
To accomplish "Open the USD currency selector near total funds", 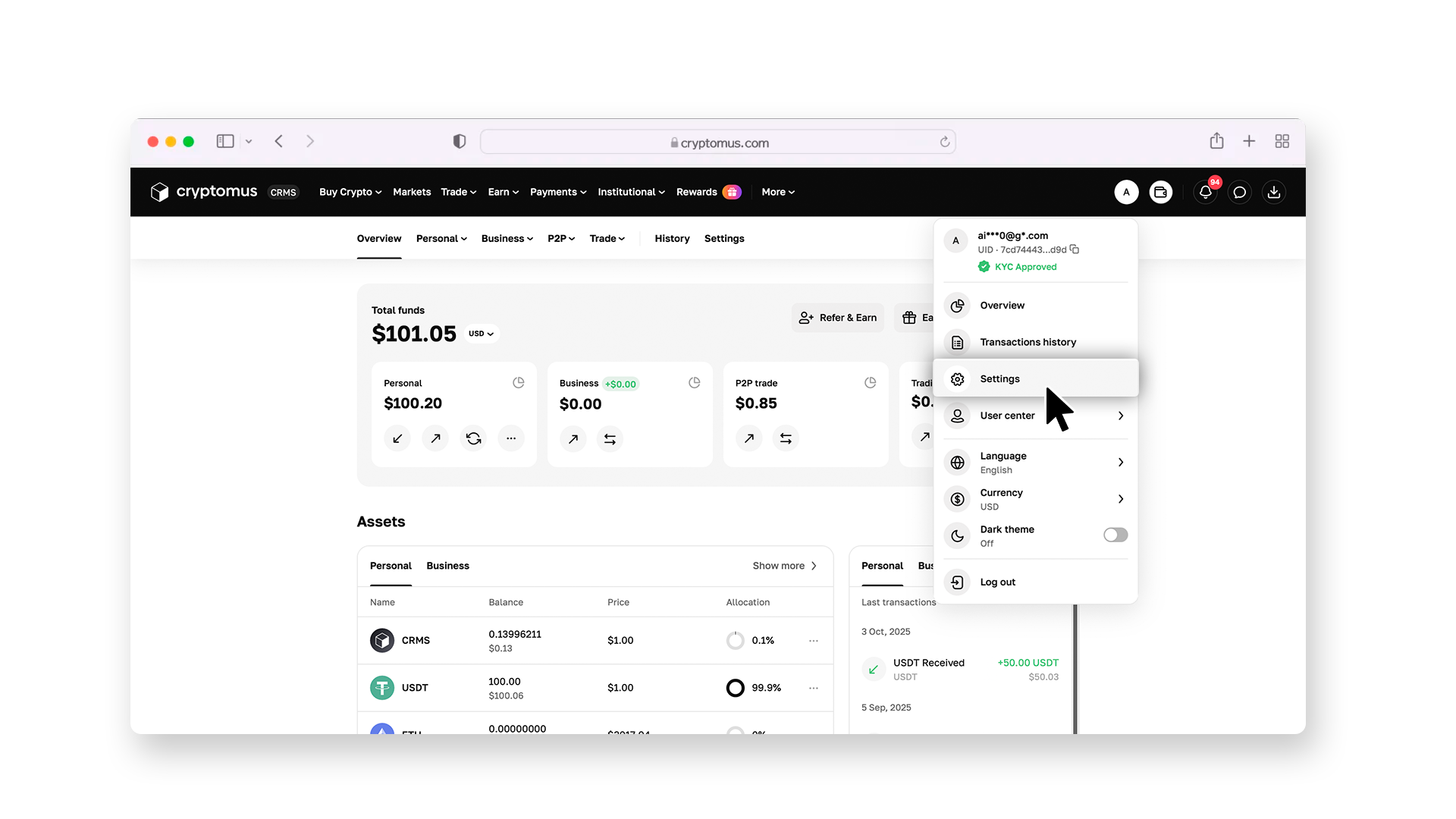I will point(481,334).
